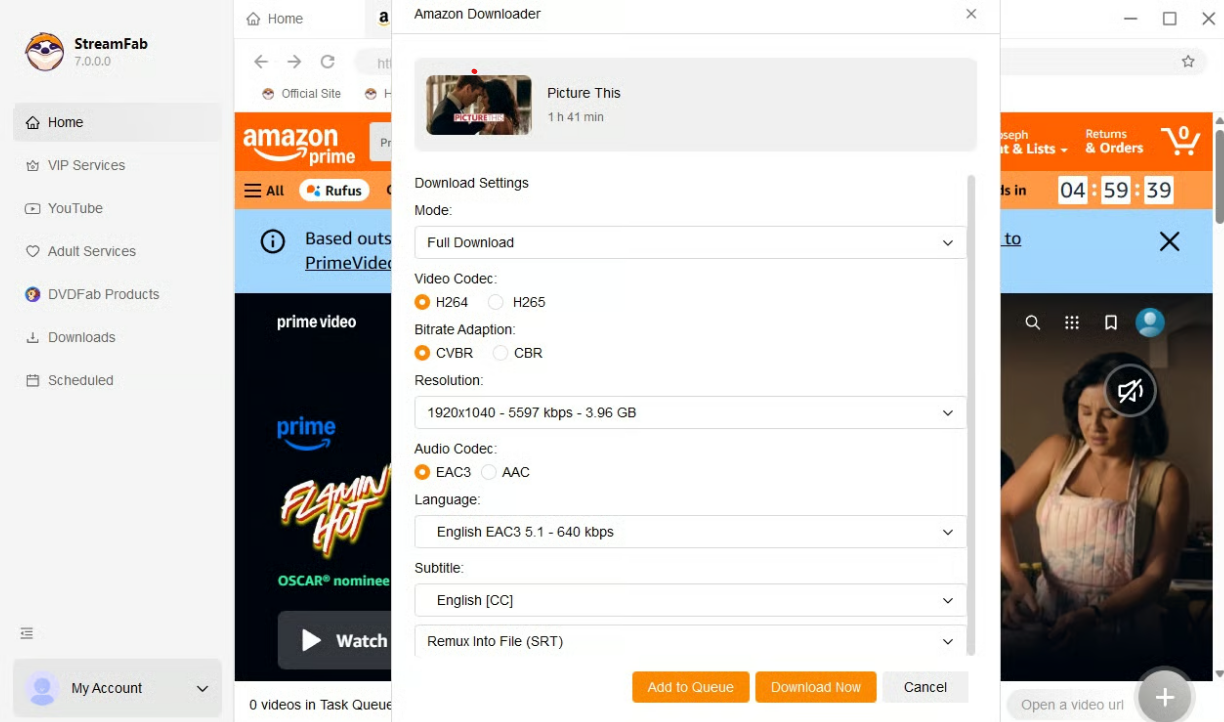Image resolution: width=1224 pixels, height=722 pixels.
Task: Click the Prime Video search icon
Action: point(1033,322)
